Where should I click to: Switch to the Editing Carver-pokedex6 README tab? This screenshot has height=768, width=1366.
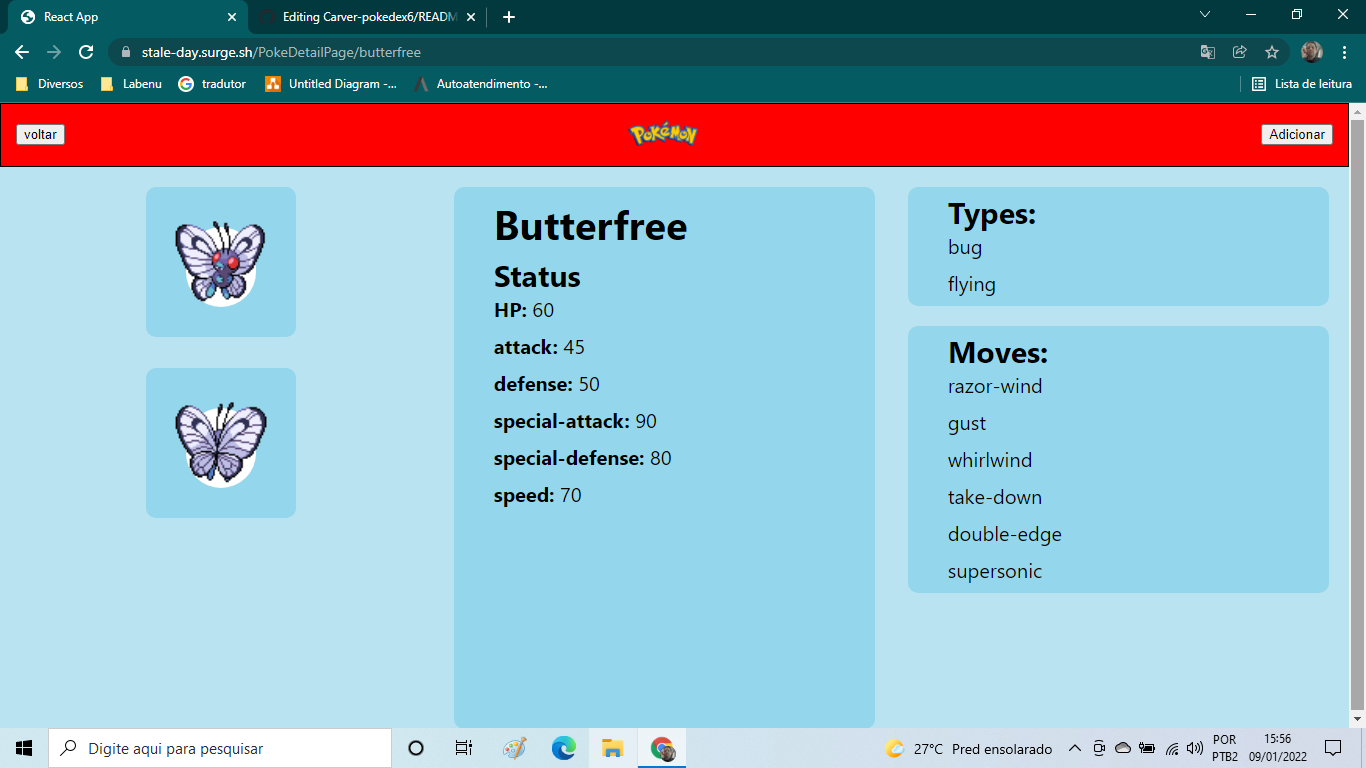tap(366, 17)
